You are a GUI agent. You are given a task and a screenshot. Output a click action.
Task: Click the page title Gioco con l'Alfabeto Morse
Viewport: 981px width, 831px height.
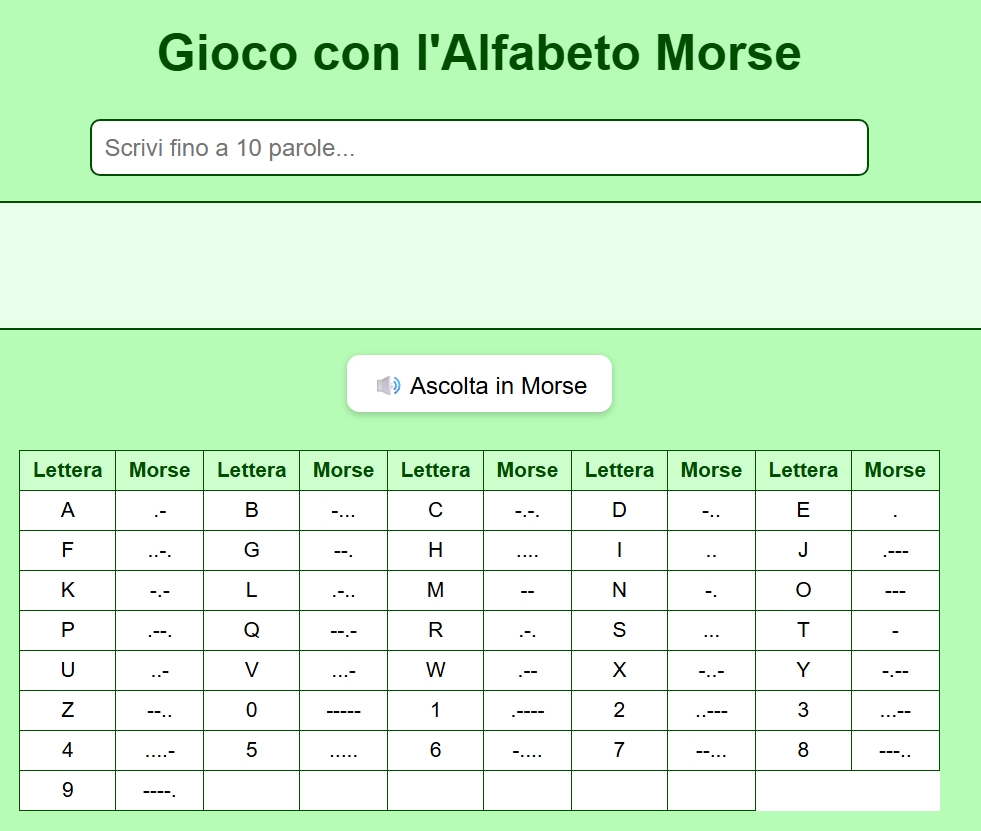(x=479, y=52)
